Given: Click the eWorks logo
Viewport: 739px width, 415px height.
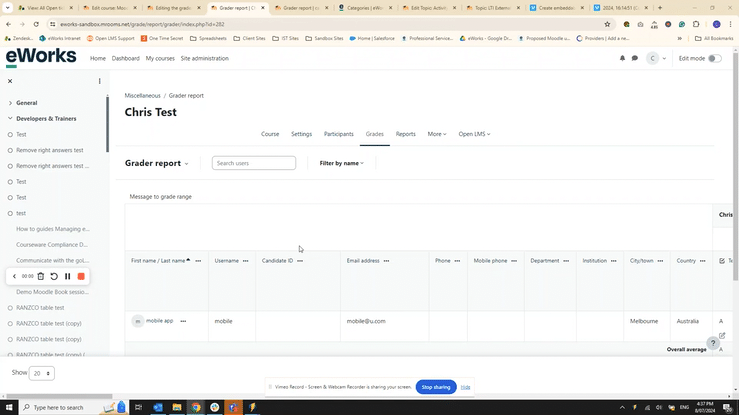Looking at the screenshot, I should (x=41, y=57).
